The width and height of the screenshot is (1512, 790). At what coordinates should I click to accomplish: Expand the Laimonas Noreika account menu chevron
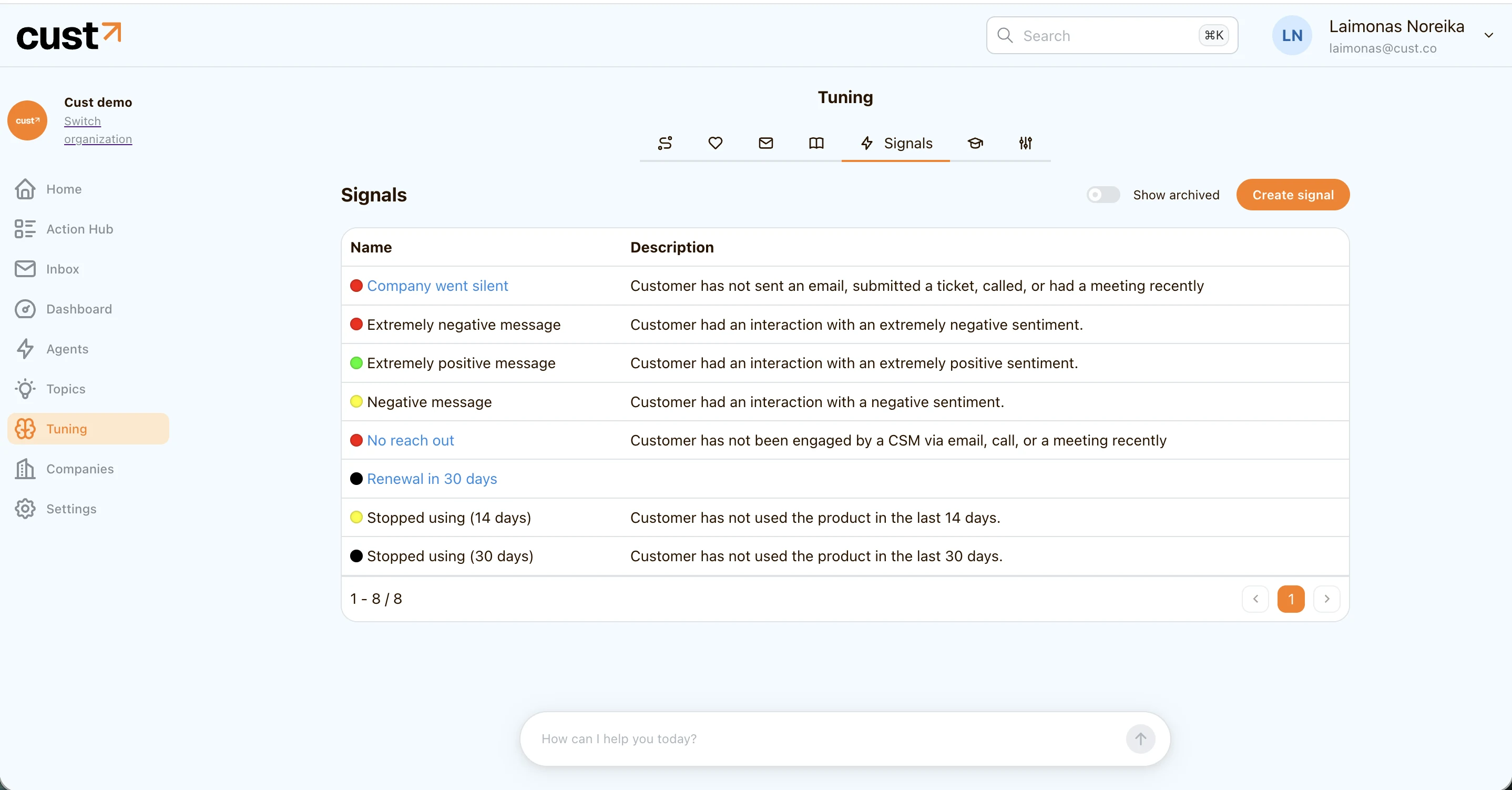click(x=1488, y=35)
